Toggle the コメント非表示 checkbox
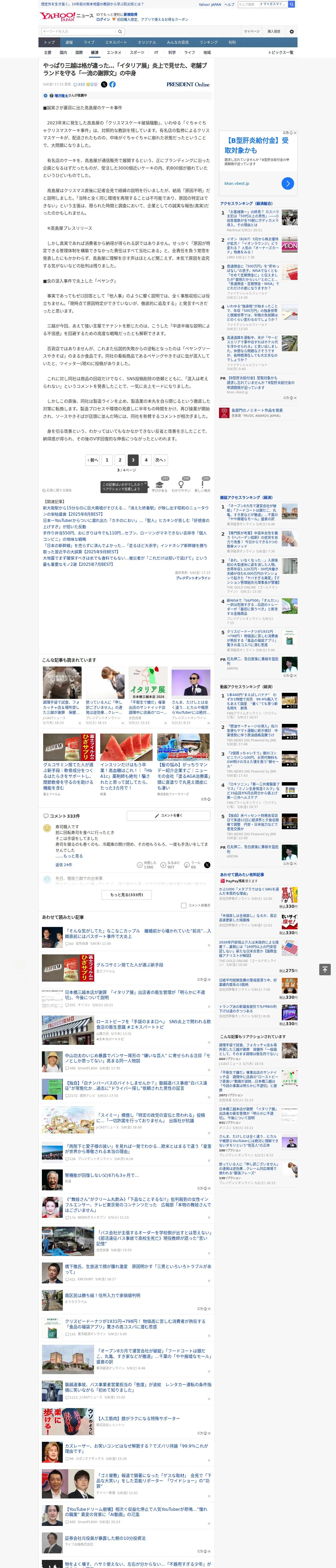Viewport: 336px width, 1568px height. coord(183,905)
